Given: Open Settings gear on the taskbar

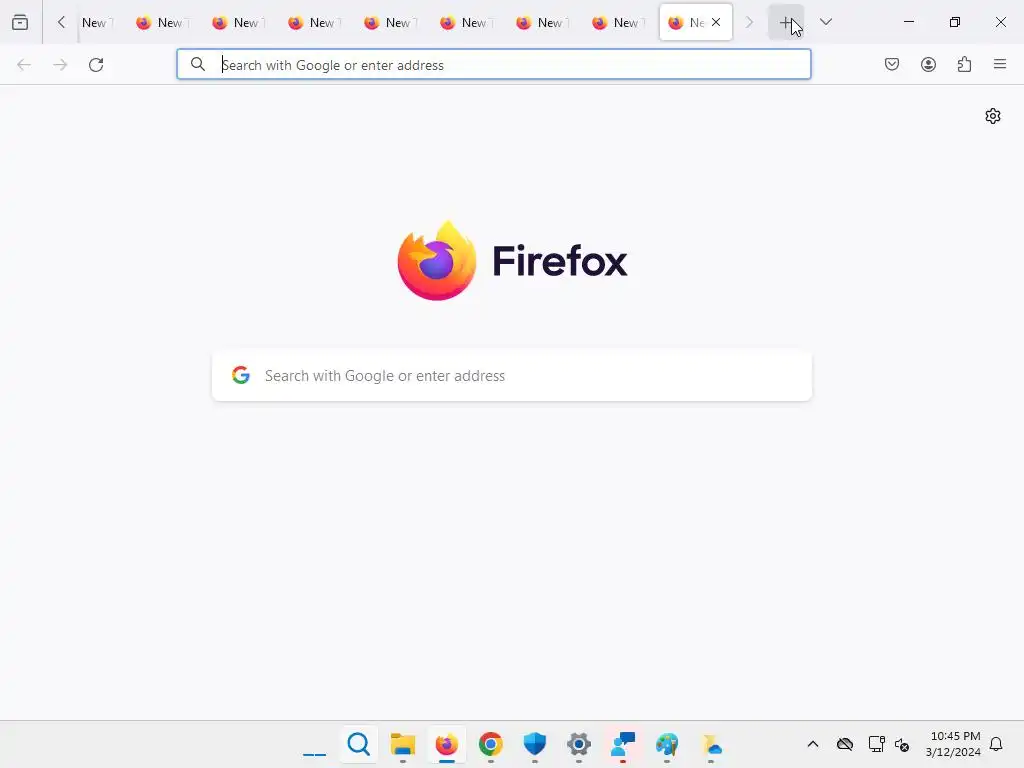Looking at the screenshot, I should [579, 744].
